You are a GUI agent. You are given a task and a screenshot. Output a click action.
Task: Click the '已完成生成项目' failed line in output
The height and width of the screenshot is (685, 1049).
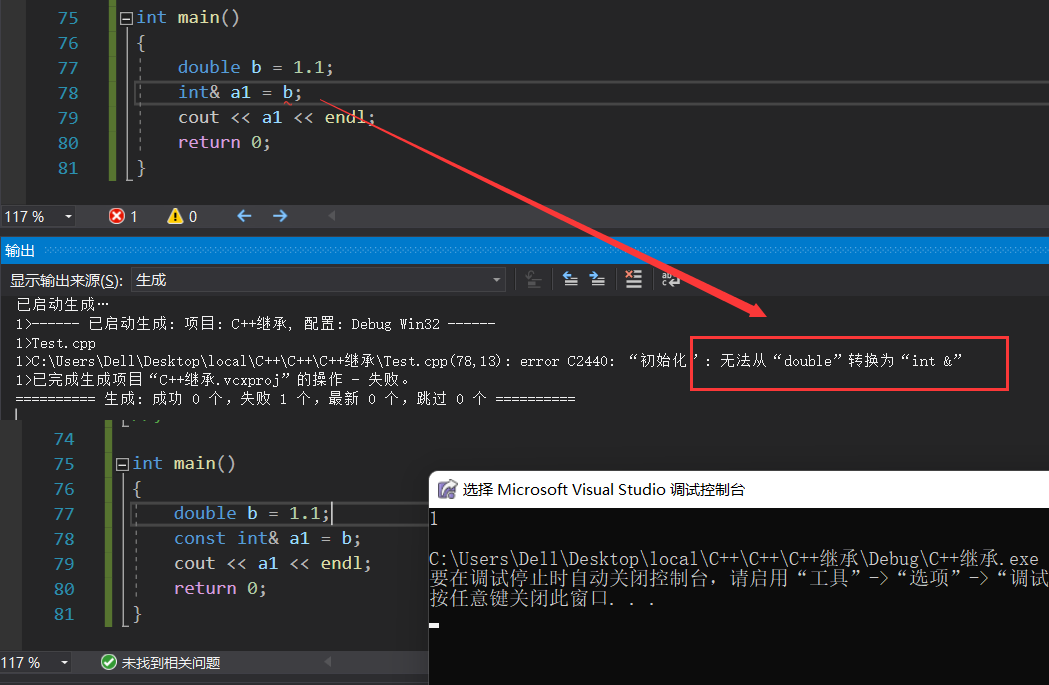pos(212,380)
